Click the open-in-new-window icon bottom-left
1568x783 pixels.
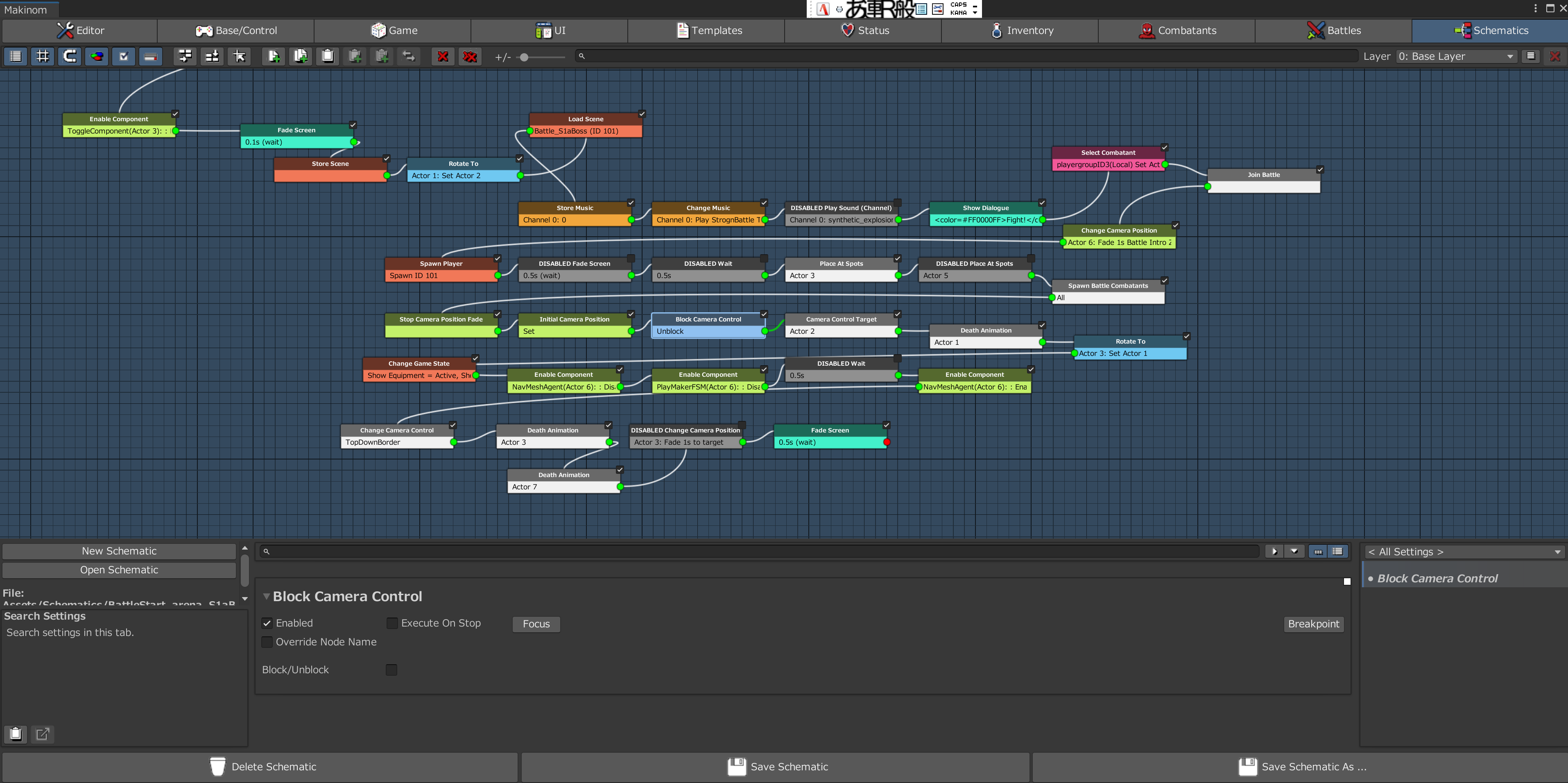43,734
